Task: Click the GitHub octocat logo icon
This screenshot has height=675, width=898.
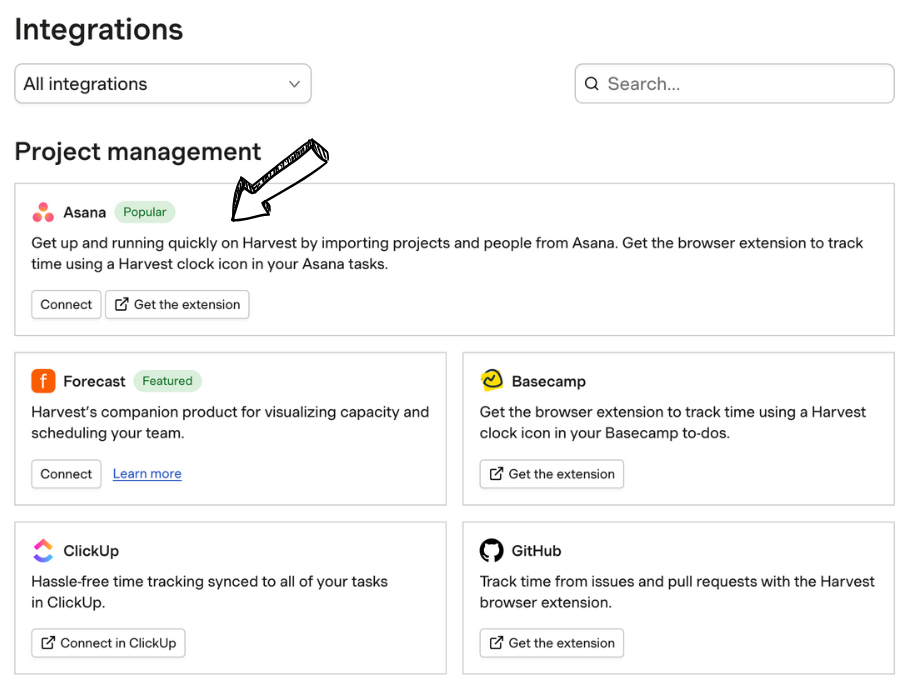Action: (x=491, y=551)
